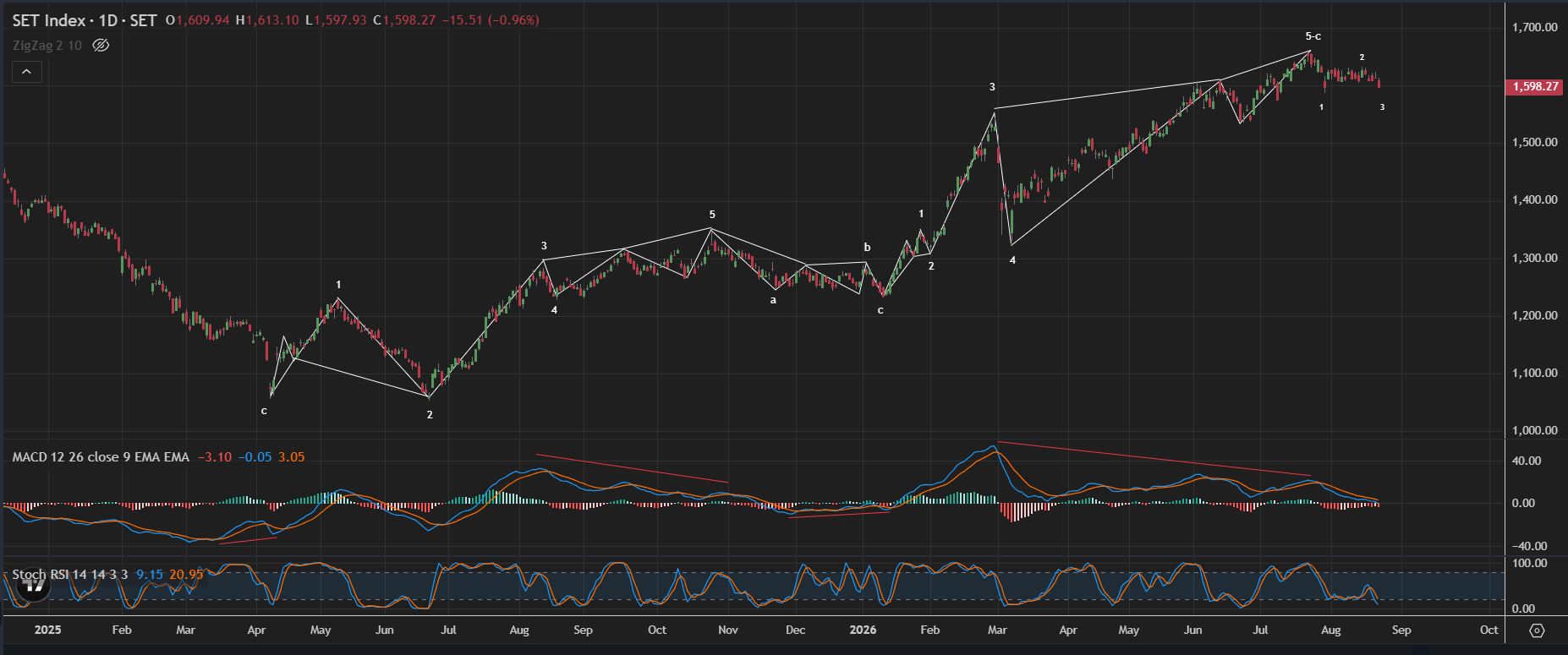Viewport: 1568px width, 655px height.
Task: Click the 100.00 label on the Stoch RSI scale
Action: pos(1529,563)
